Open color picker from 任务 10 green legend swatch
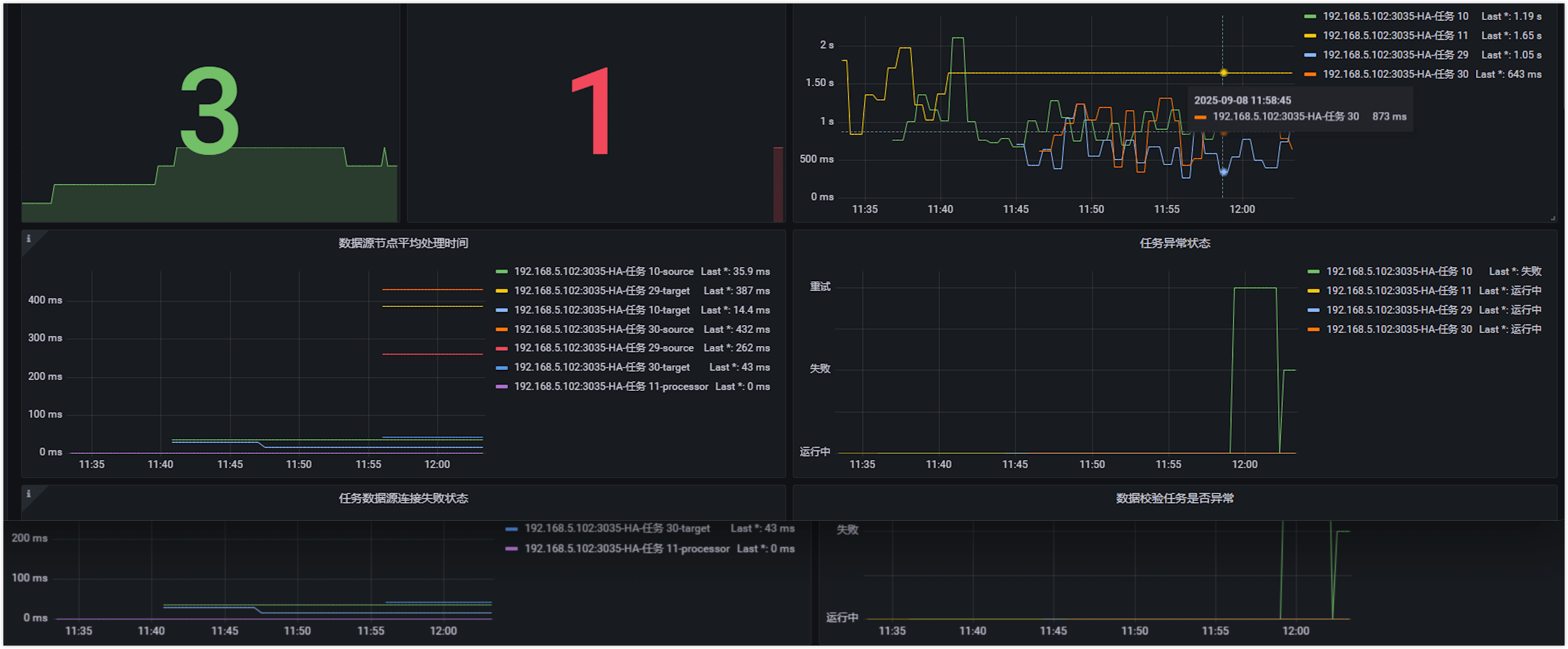1568x649 pixels. coord(1311,16)
